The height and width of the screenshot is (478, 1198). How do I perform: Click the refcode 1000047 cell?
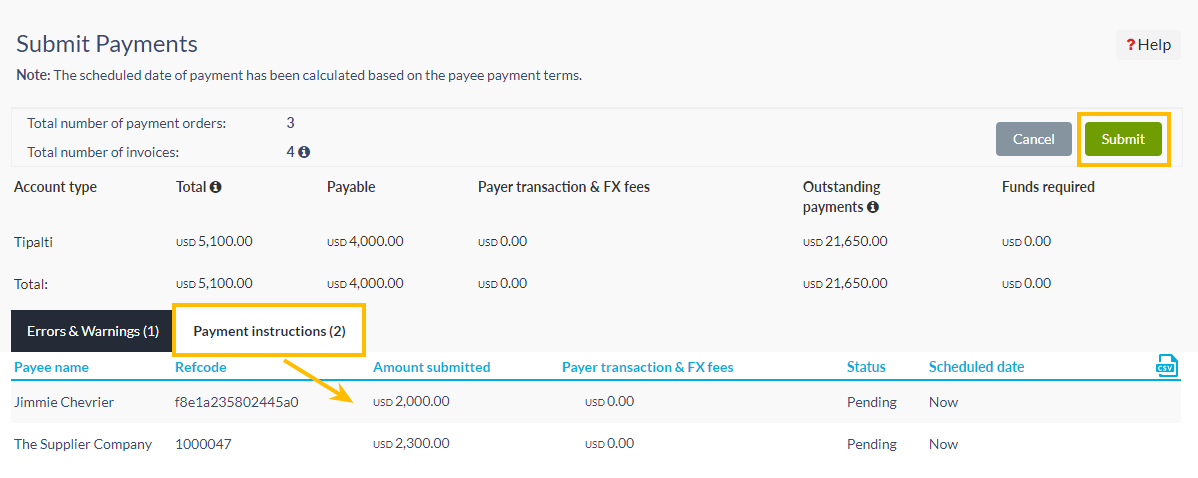[203, 444]
